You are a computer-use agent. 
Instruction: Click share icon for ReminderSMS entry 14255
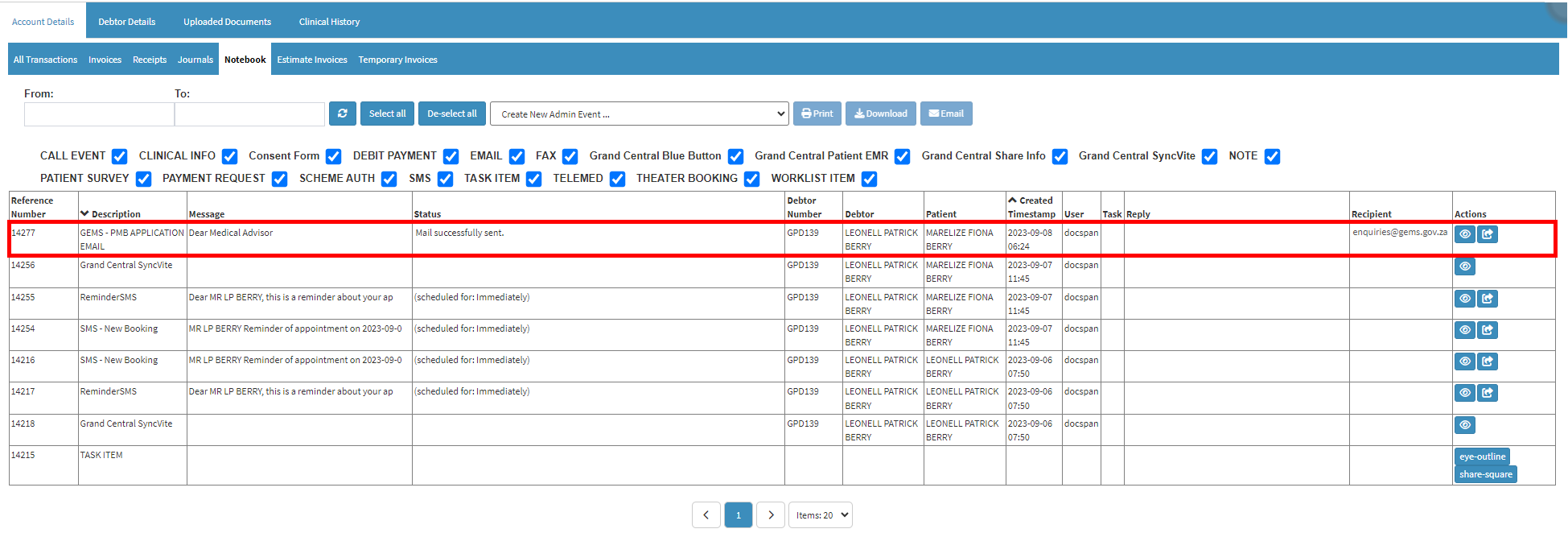pos(1488,299)
